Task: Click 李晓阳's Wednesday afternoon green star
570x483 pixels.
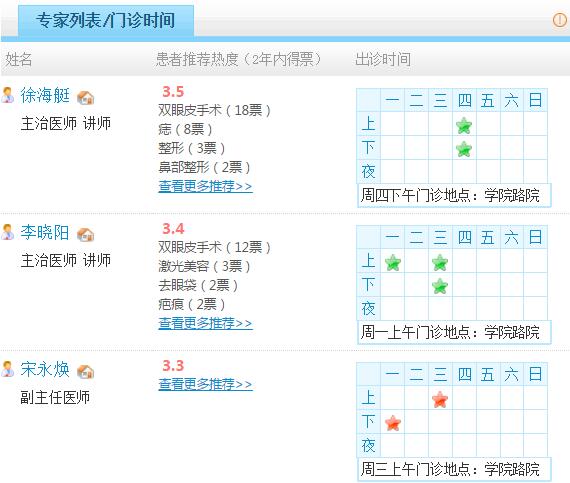Action: (x=440, y=286)
